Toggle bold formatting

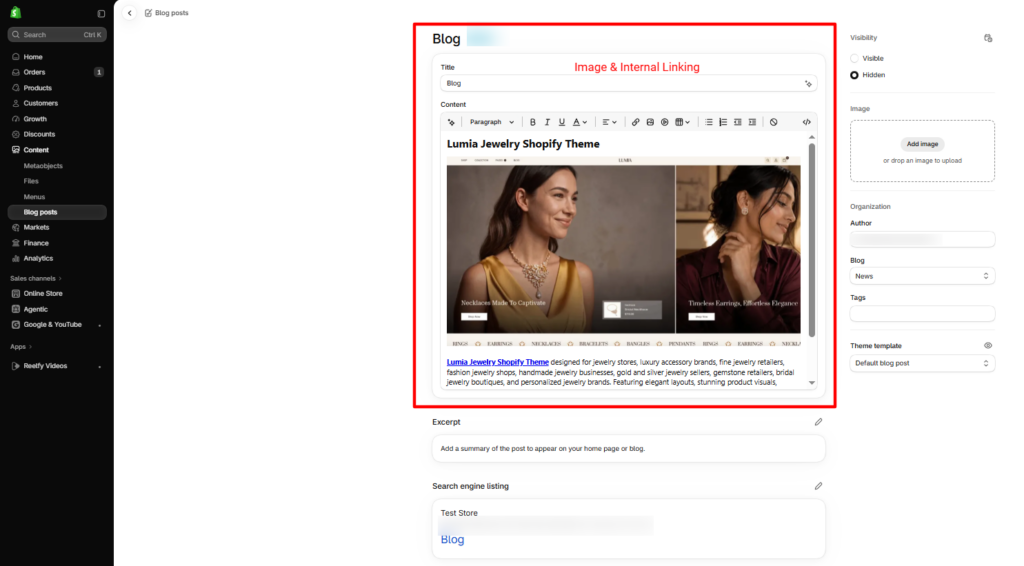point(533,122)
